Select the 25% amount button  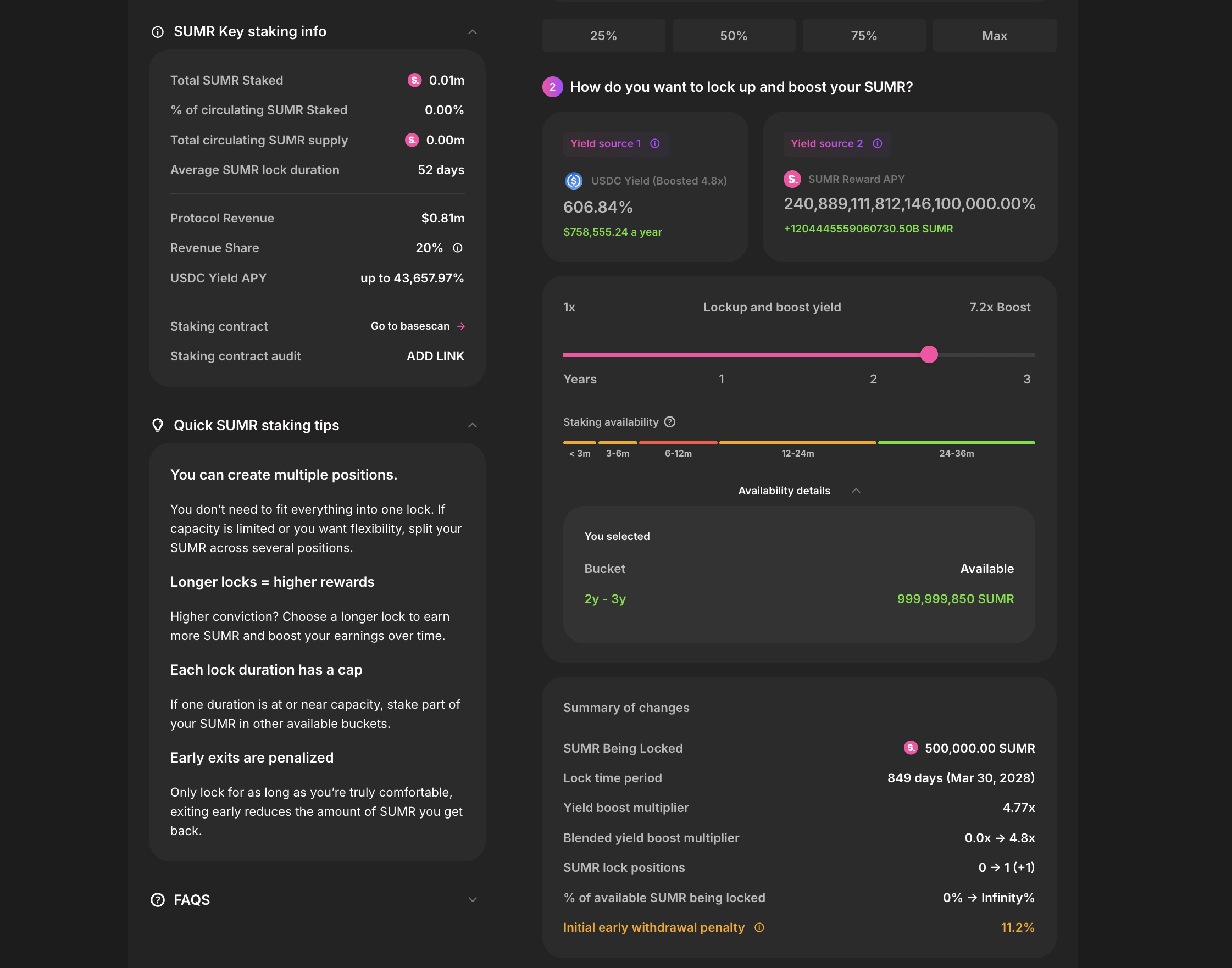(603, 36)
